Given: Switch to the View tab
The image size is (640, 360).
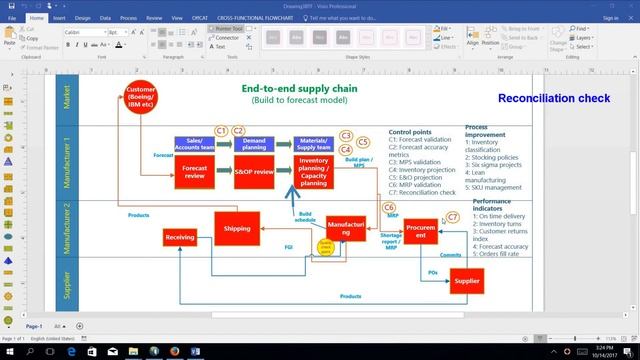Looking at the screenshot, I should [x=177, y=18].
